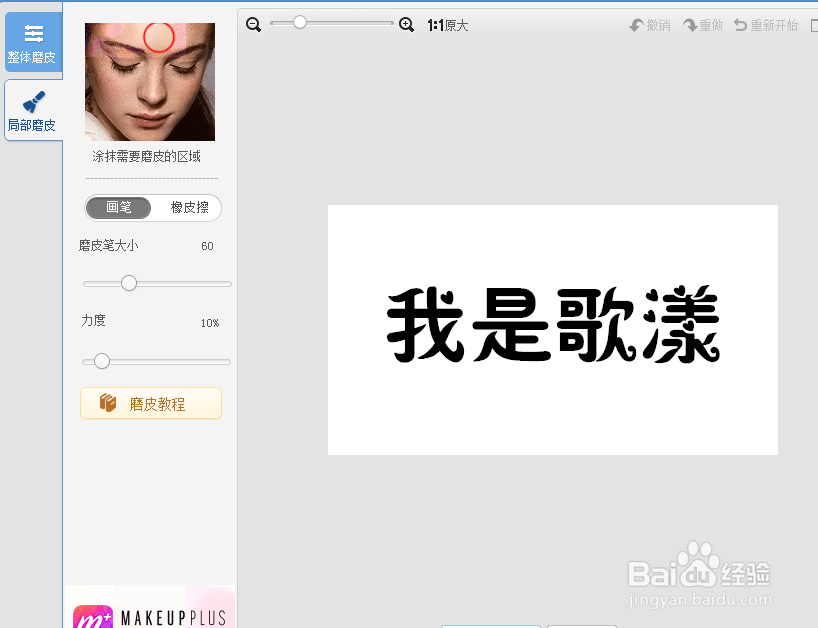Switch to 画笔 brush mode
This screenshot has height=628, width=818.
(118, 208)
